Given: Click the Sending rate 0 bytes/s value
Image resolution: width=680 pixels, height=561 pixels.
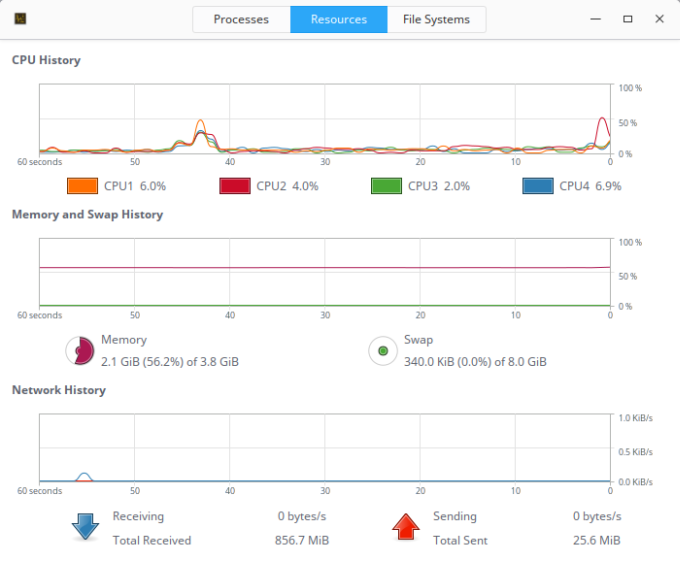Looking at the screenshot, I should coord(597,516).
